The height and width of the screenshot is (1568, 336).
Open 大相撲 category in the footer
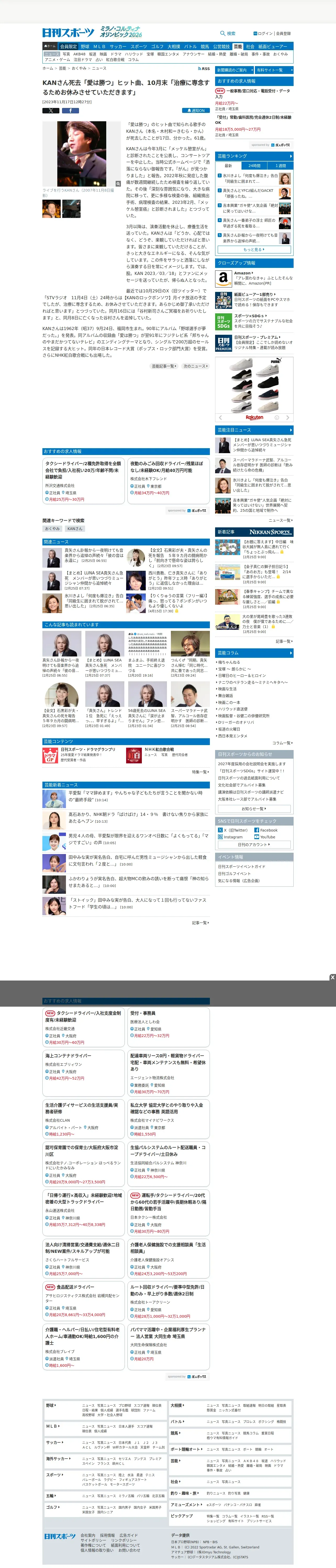(x=178, y=1405)
